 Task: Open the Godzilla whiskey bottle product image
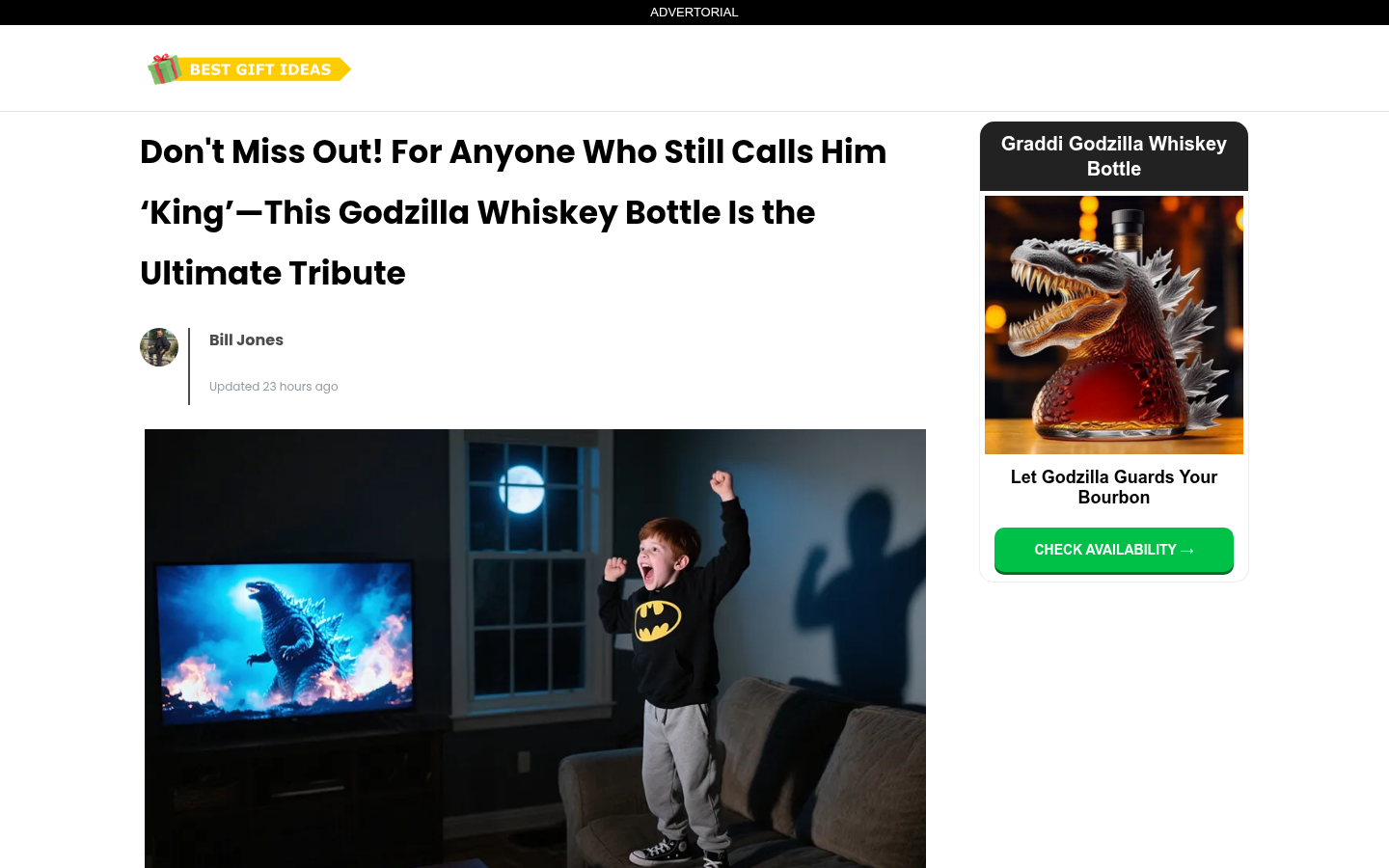tap(1114, 325)
